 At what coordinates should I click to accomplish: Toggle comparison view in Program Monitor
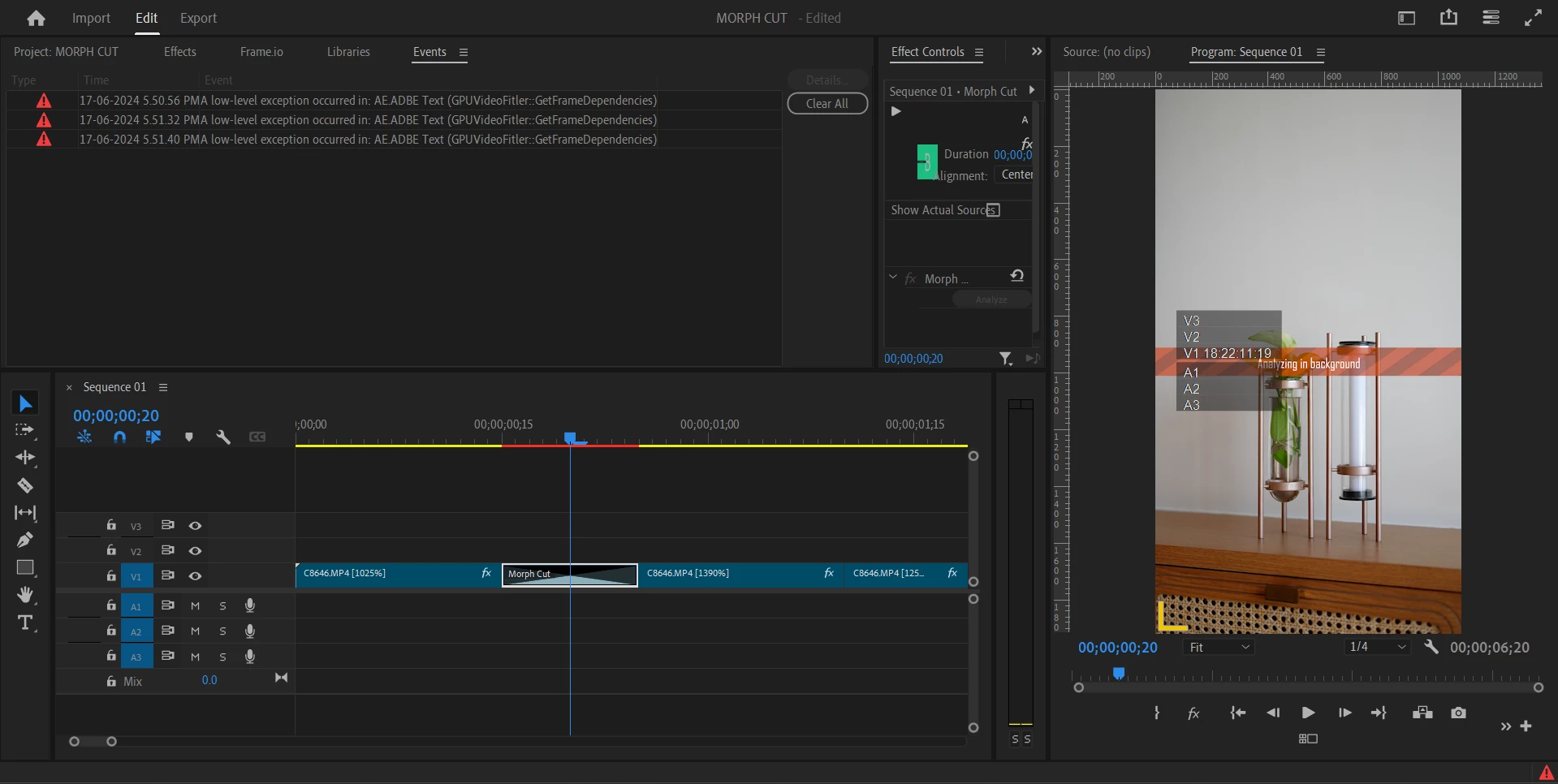pyautogui.click(x=1308, y=739)
